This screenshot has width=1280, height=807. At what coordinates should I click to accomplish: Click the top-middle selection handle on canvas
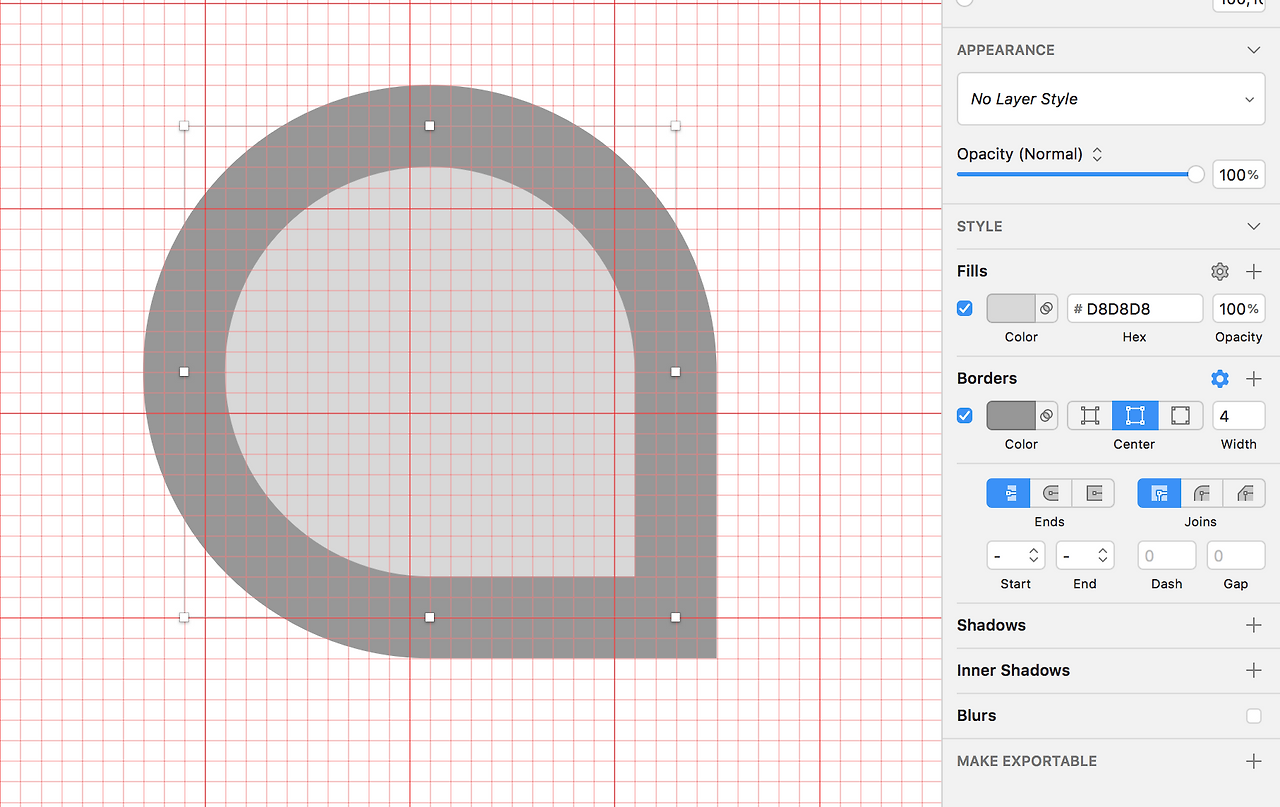click(x=430, y=126)
